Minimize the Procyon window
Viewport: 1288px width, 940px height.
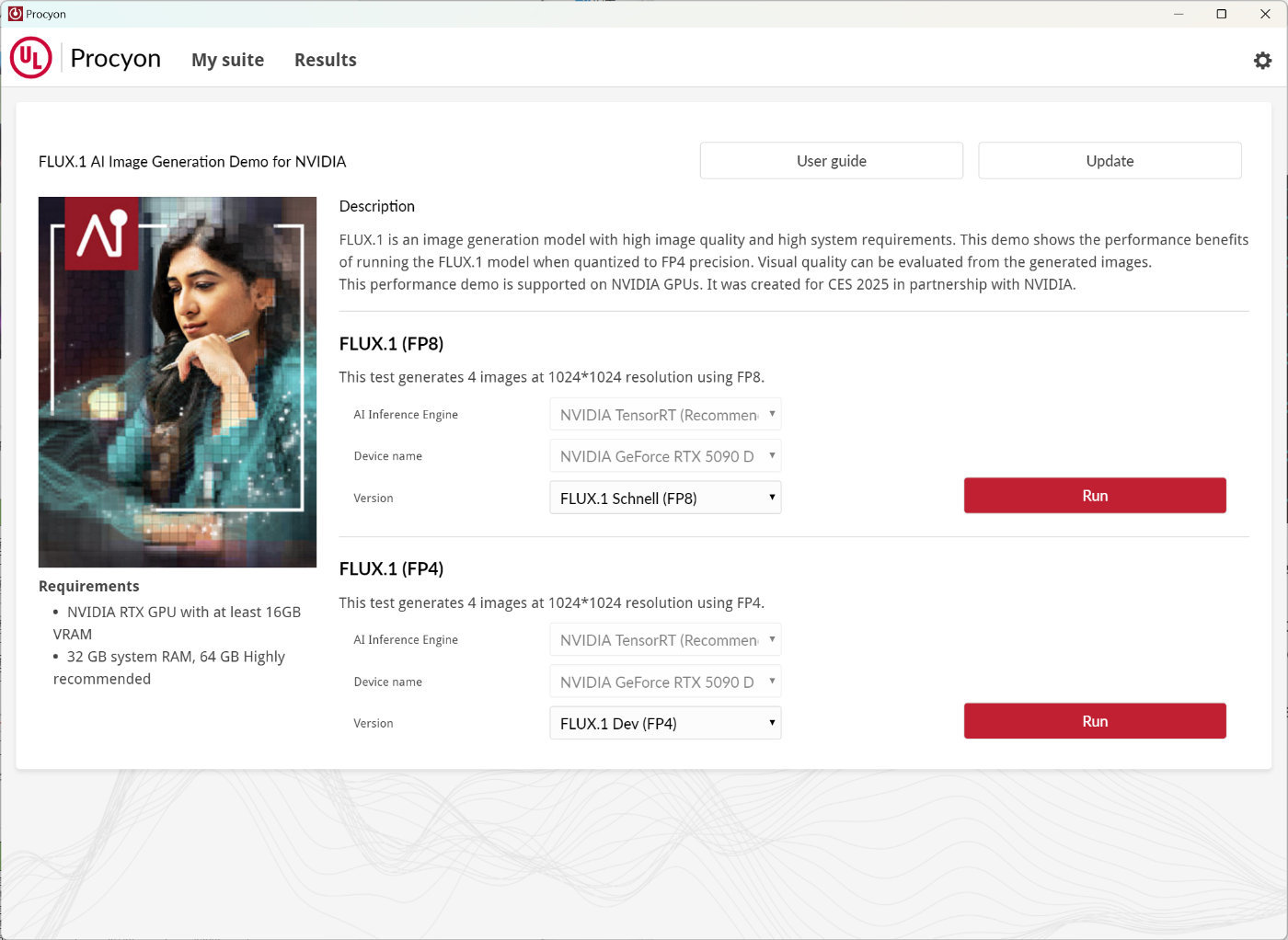click(x=1179, y=14)
